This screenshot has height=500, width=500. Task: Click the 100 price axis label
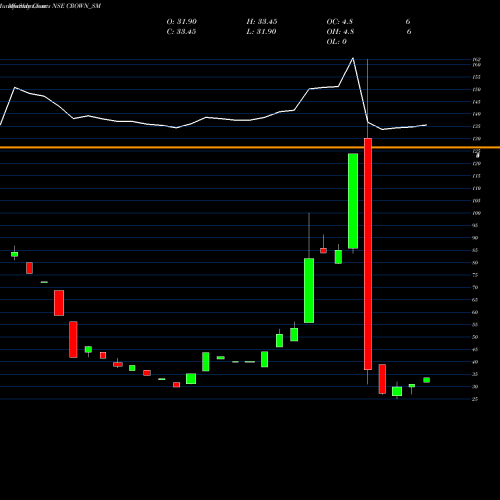point(477,213)
